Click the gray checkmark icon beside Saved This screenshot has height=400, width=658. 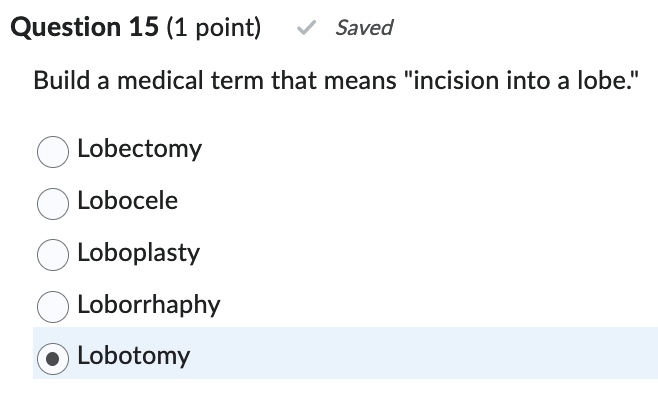[x=310, y=28]
